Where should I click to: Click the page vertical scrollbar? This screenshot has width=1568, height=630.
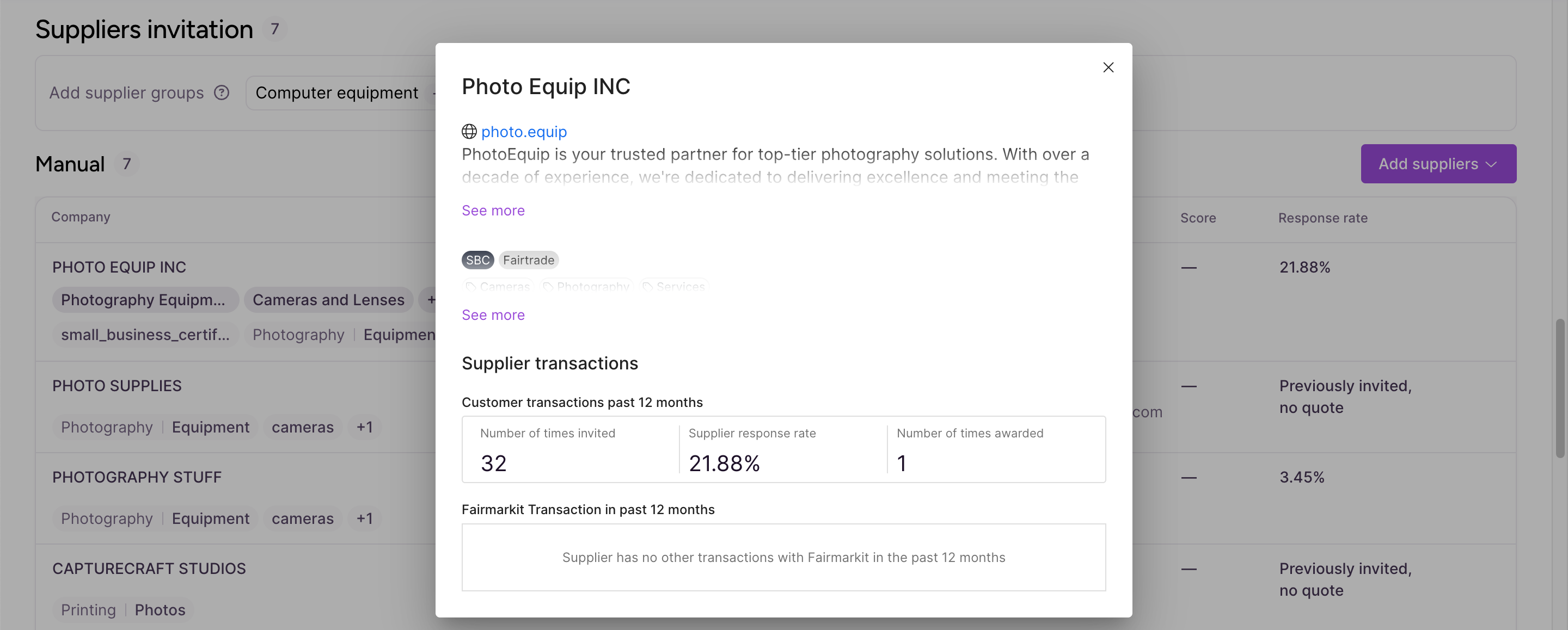tap(1559, 388)
